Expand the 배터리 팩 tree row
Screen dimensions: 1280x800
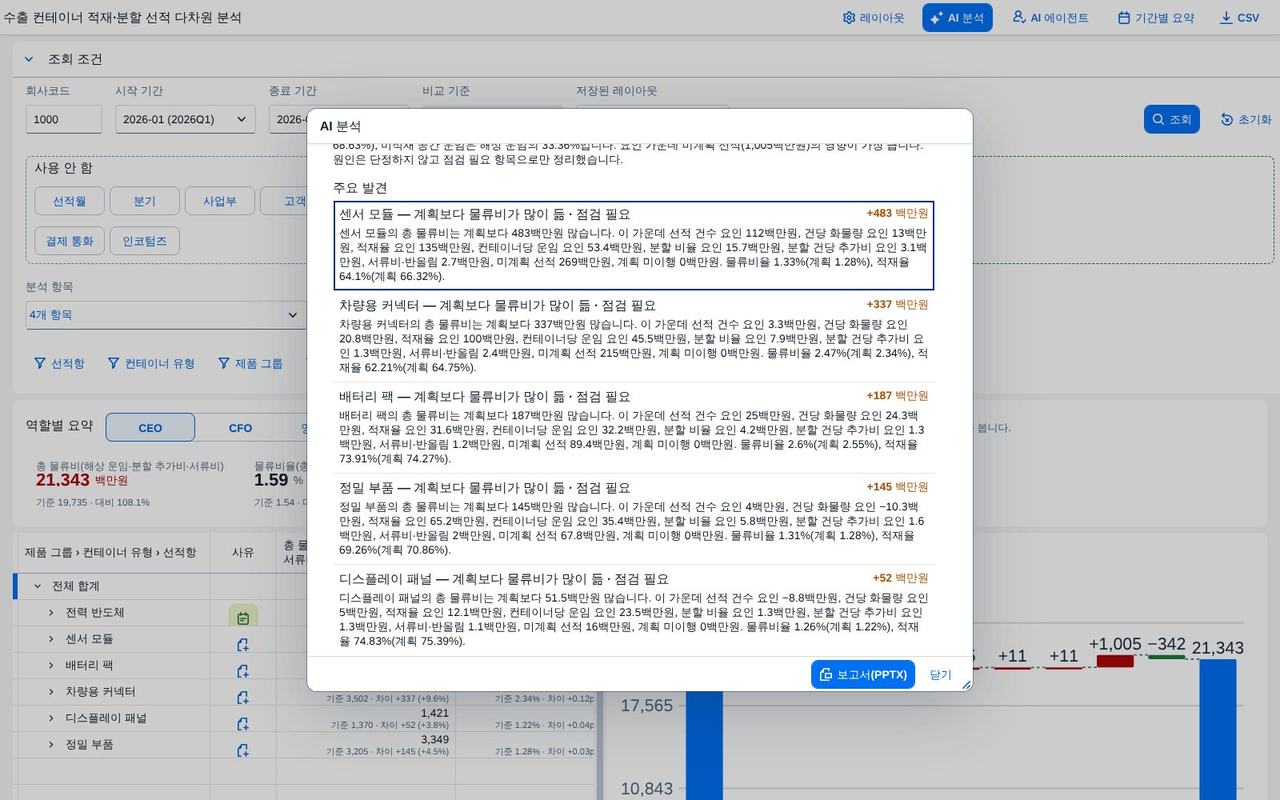[51, 665]
